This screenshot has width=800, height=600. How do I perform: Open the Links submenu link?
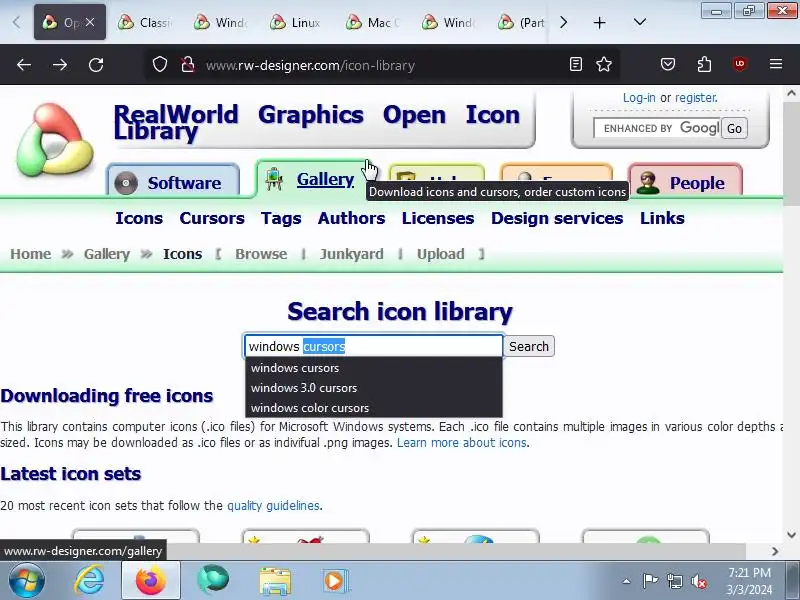pos(662,218)
